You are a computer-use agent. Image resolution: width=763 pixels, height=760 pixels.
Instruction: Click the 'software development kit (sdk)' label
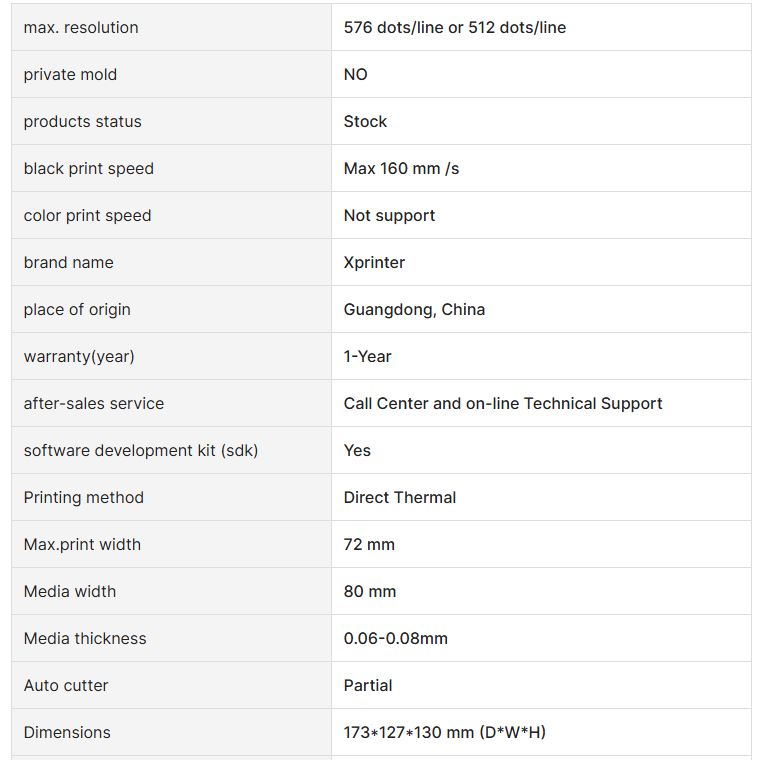[x=140, y=450]
